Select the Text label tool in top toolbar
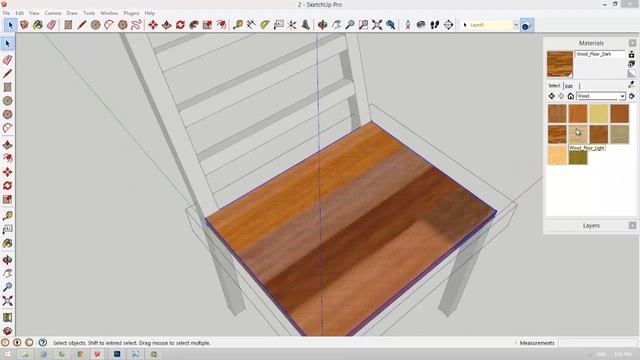 (x=279, y=25)
